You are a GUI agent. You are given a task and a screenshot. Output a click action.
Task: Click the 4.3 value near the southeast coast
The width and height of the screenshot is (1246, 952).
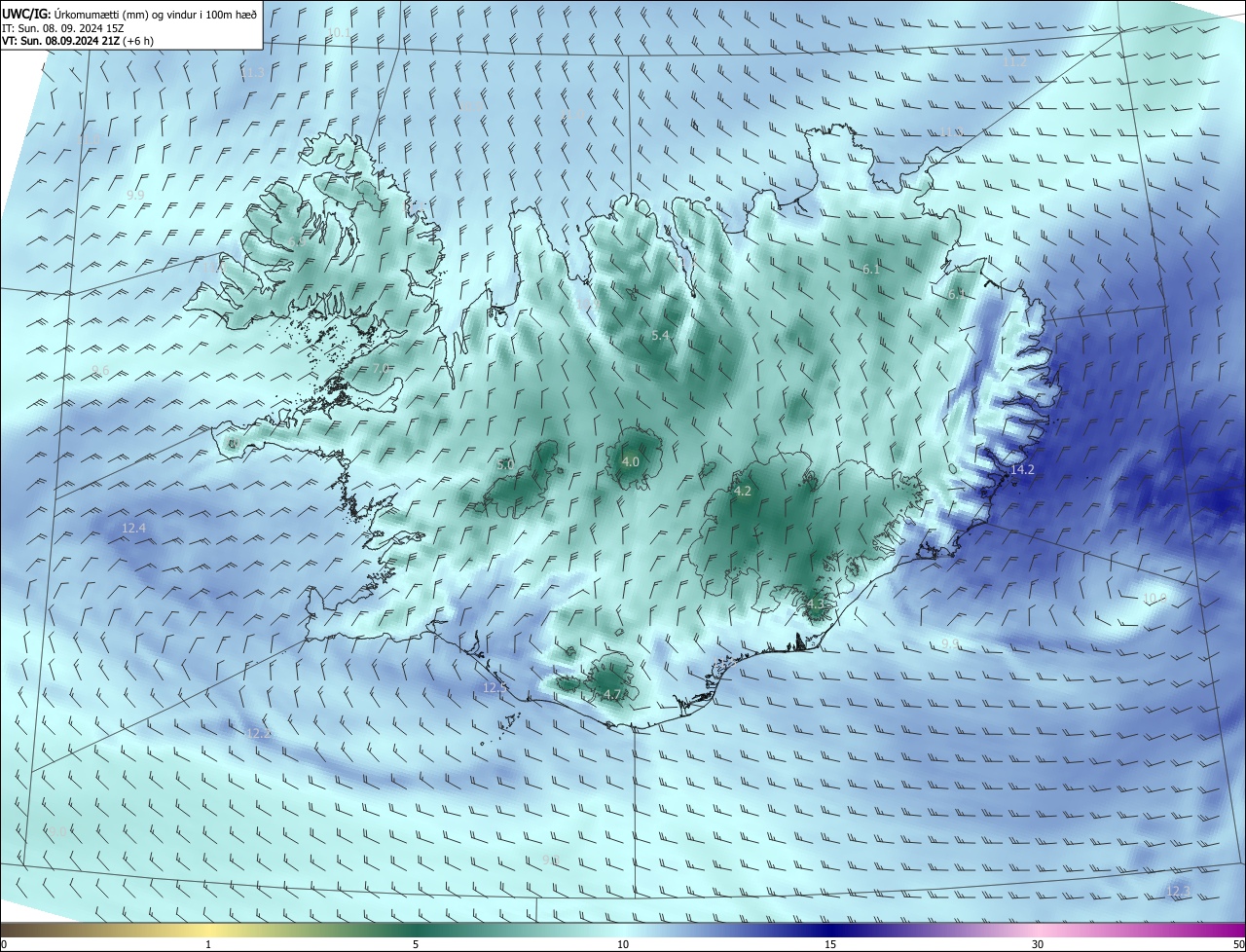816,604
